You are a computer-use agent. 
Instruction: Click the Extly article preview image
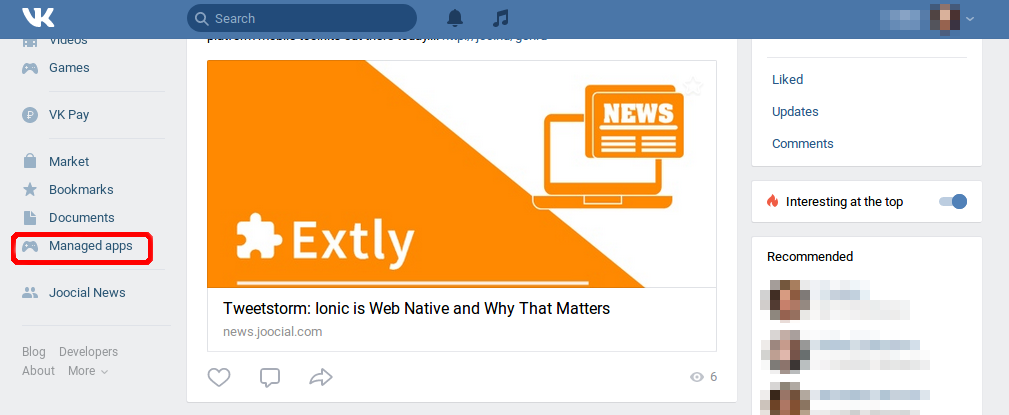[461, 174]
